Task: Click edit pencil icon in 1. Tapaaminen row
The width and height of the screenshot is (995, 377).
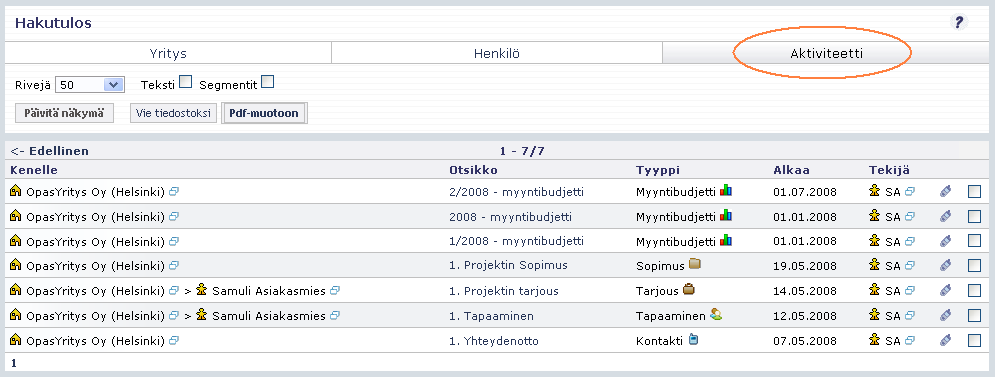Action: tap(946, 315)
